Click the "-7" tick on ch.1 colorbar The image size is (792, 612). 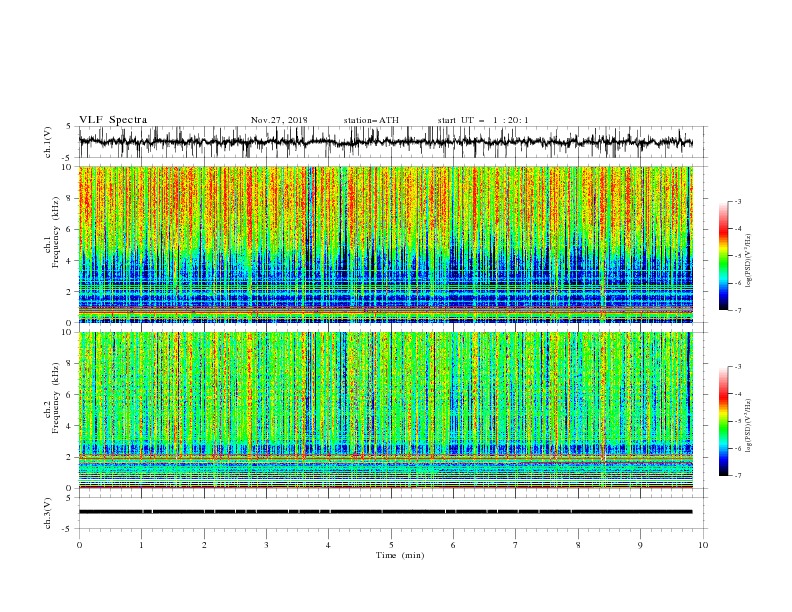tap(738, 310)
